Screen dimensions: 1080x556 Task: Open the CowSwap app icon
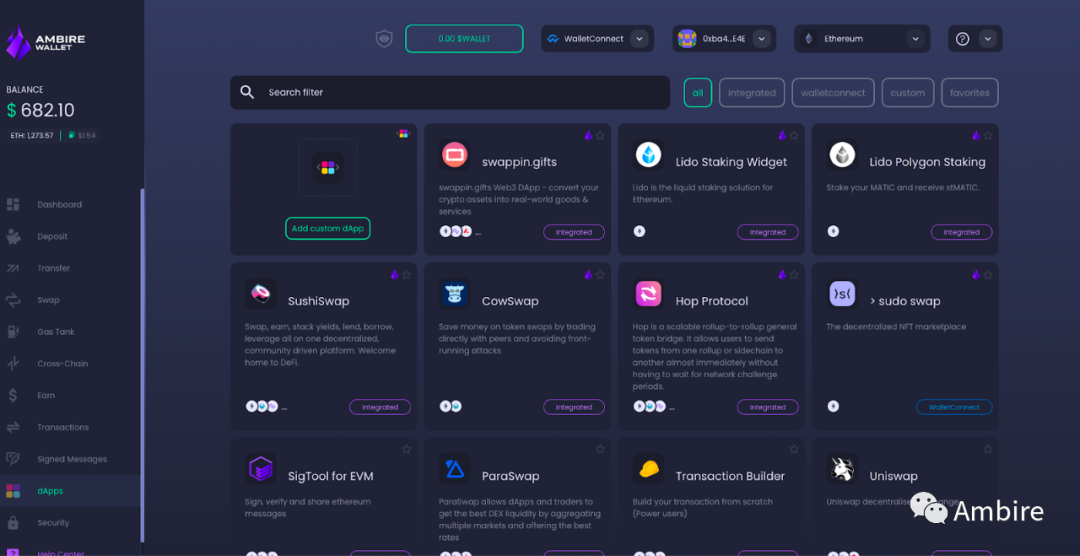pyautogui.click(x=455, y=294)
